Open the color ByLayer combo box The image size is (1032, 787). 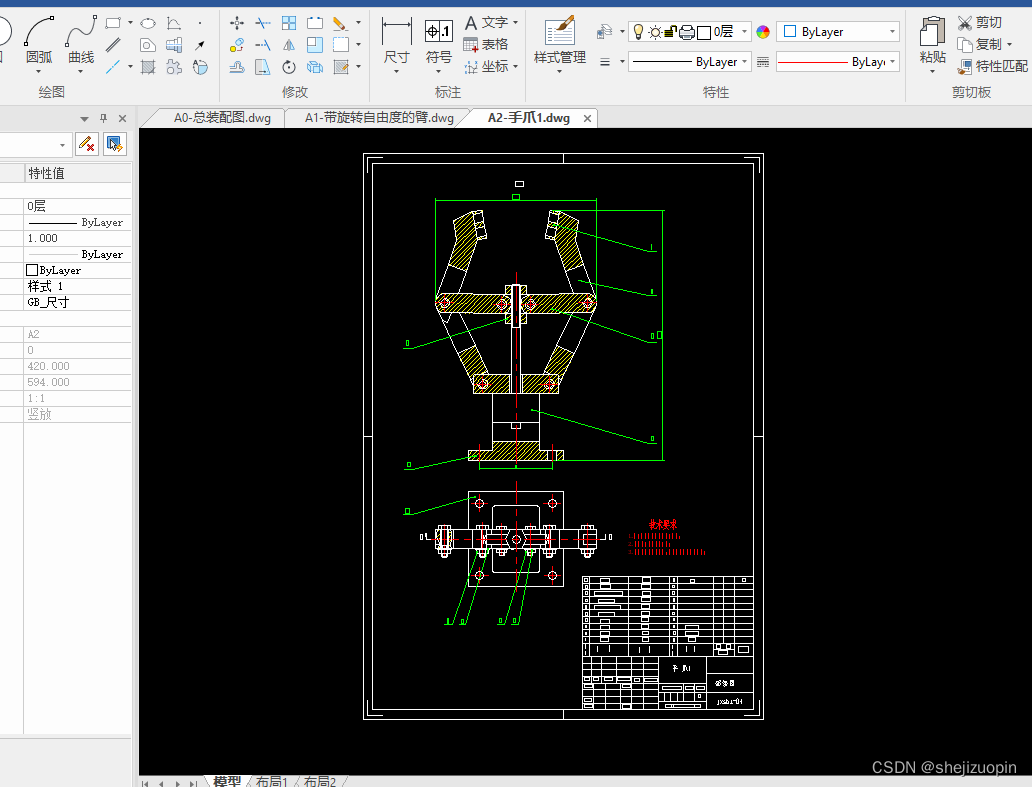coord(837,32)
